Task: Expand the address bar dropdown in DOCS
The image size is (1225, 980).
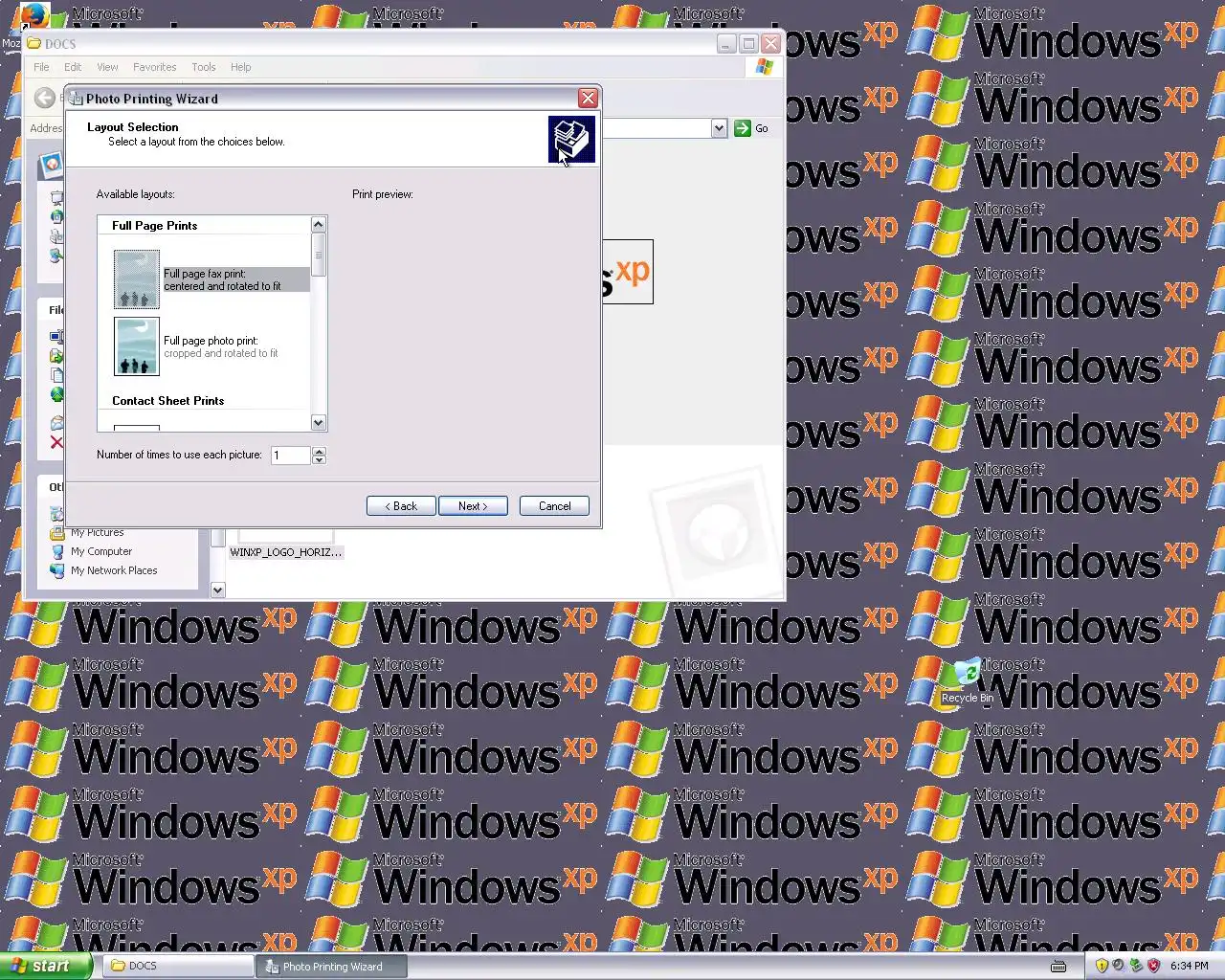Action: tap(719, 128)
